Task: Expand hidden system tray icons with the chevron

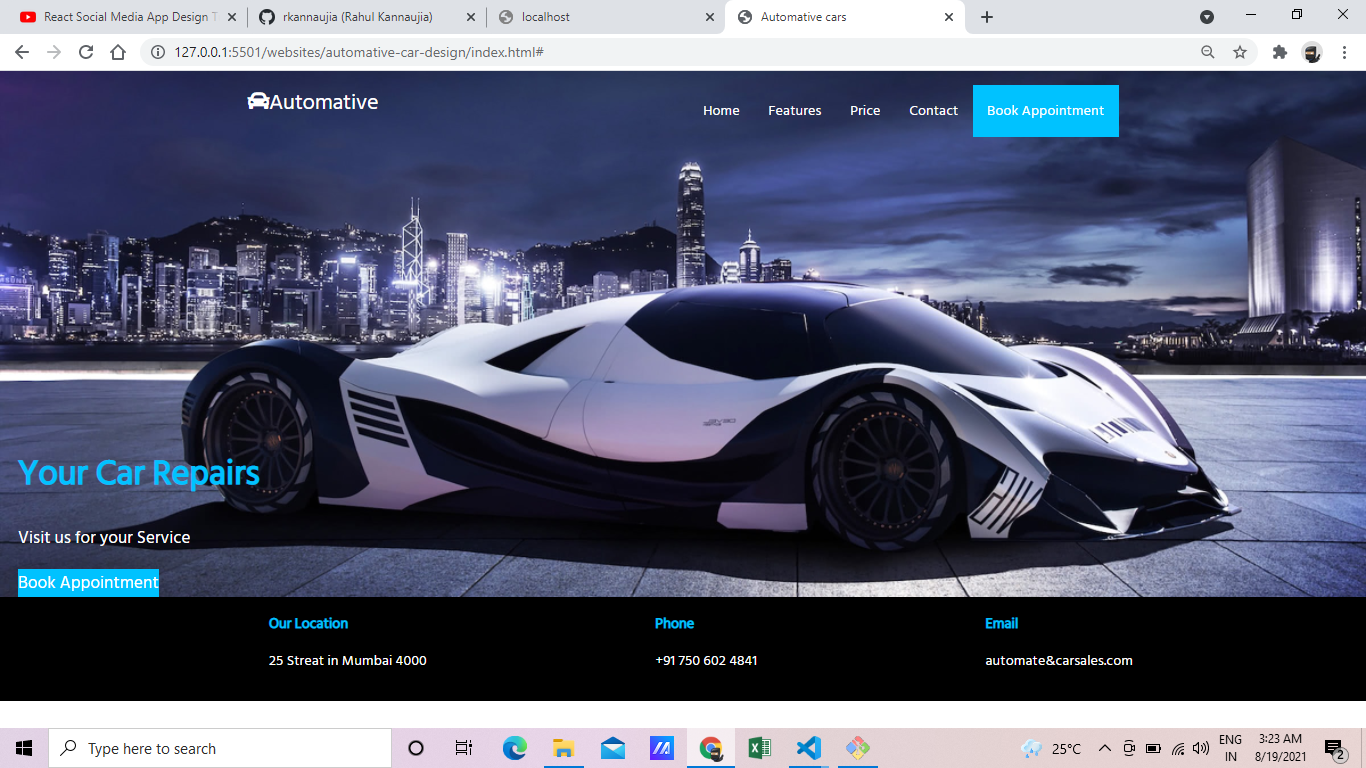Action: pyautogui.click(x=1104, y=747)
